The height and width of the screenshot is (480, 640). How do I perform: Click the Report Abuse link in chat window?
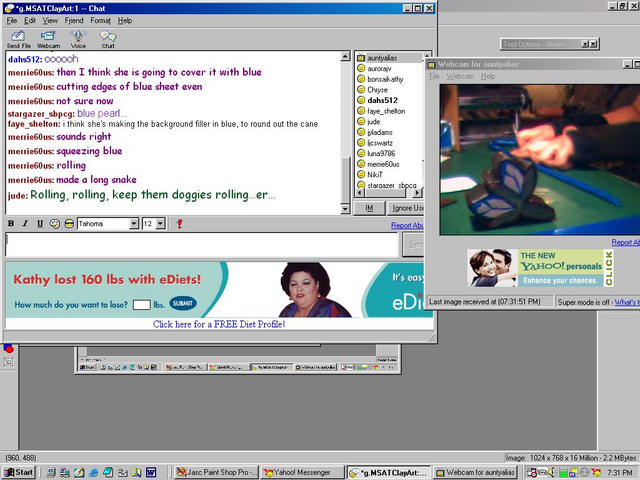tap(407, 225)
